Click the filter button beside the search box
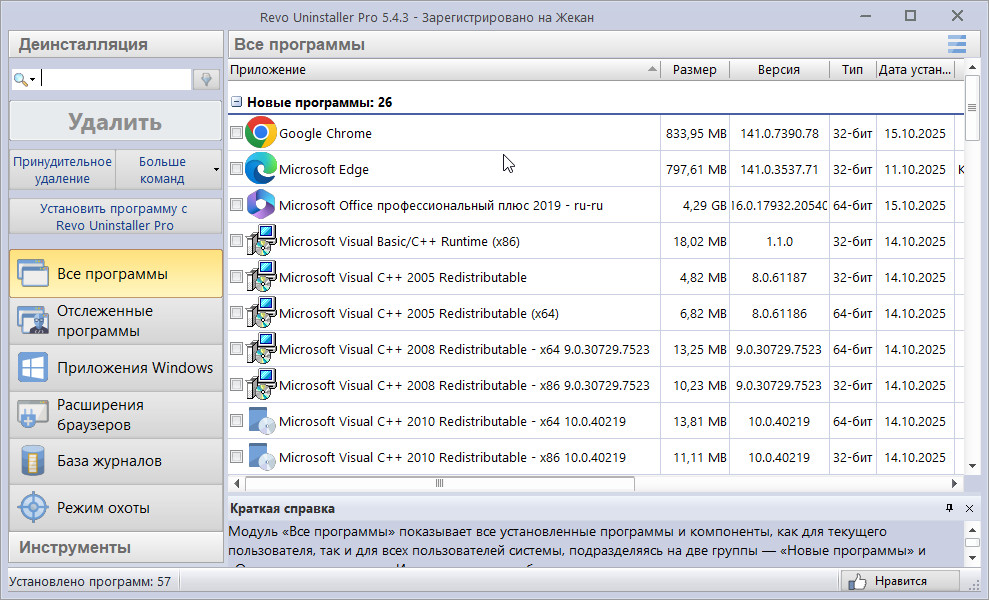Viewport: 989px width, 600px height. [x=207, y=80]
